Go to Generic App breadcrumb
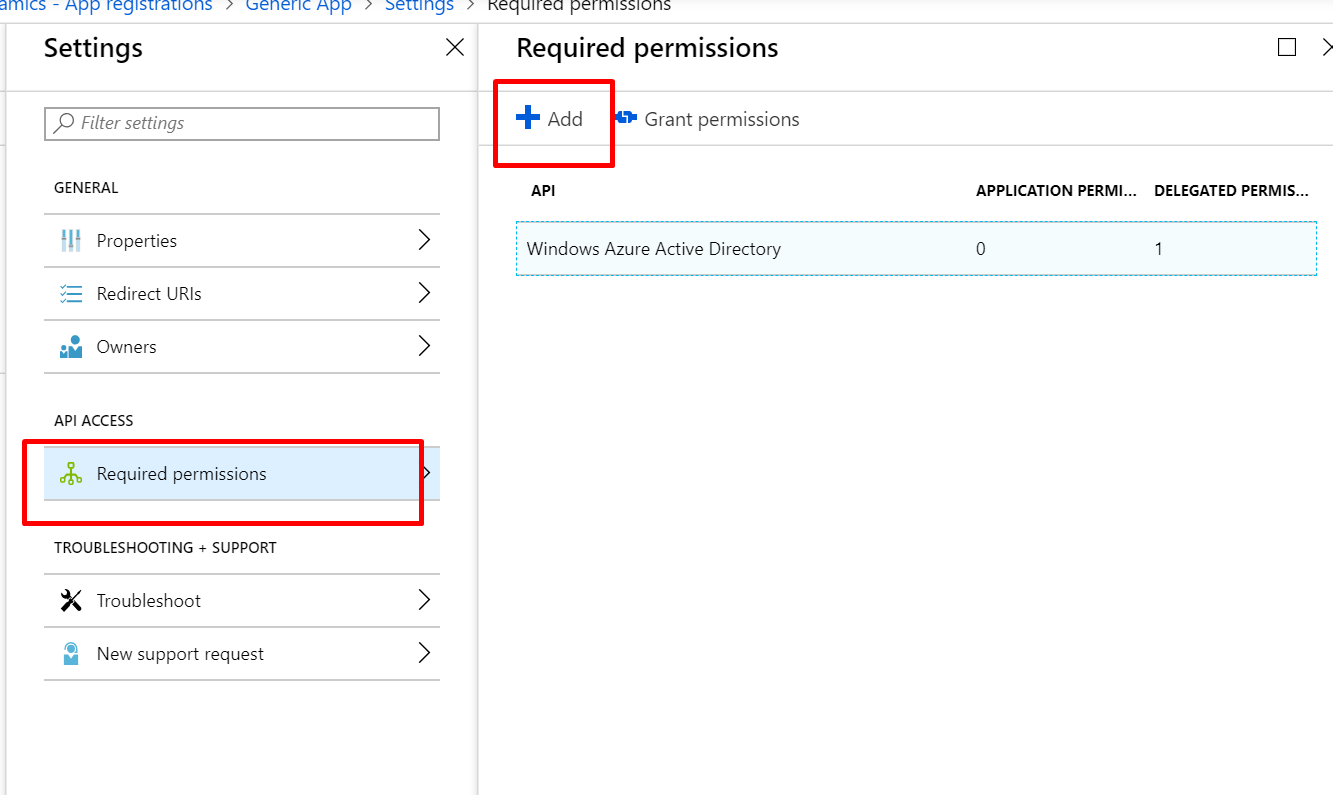This screenshot has width=1333, height=795. pyautogui.click(x=298, y=6)
